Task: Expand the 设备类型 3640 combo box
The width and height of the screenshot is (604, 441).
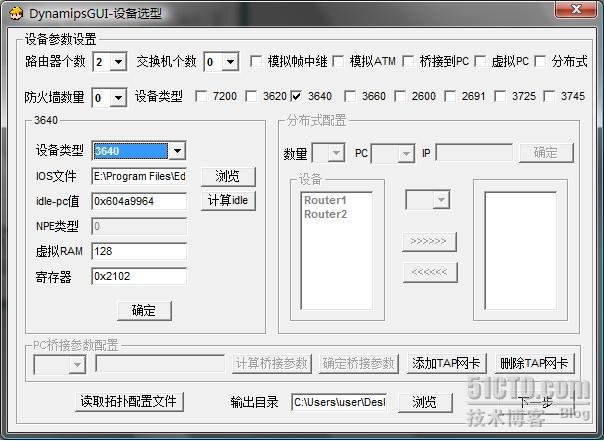Action: click(x=177, y=151)
